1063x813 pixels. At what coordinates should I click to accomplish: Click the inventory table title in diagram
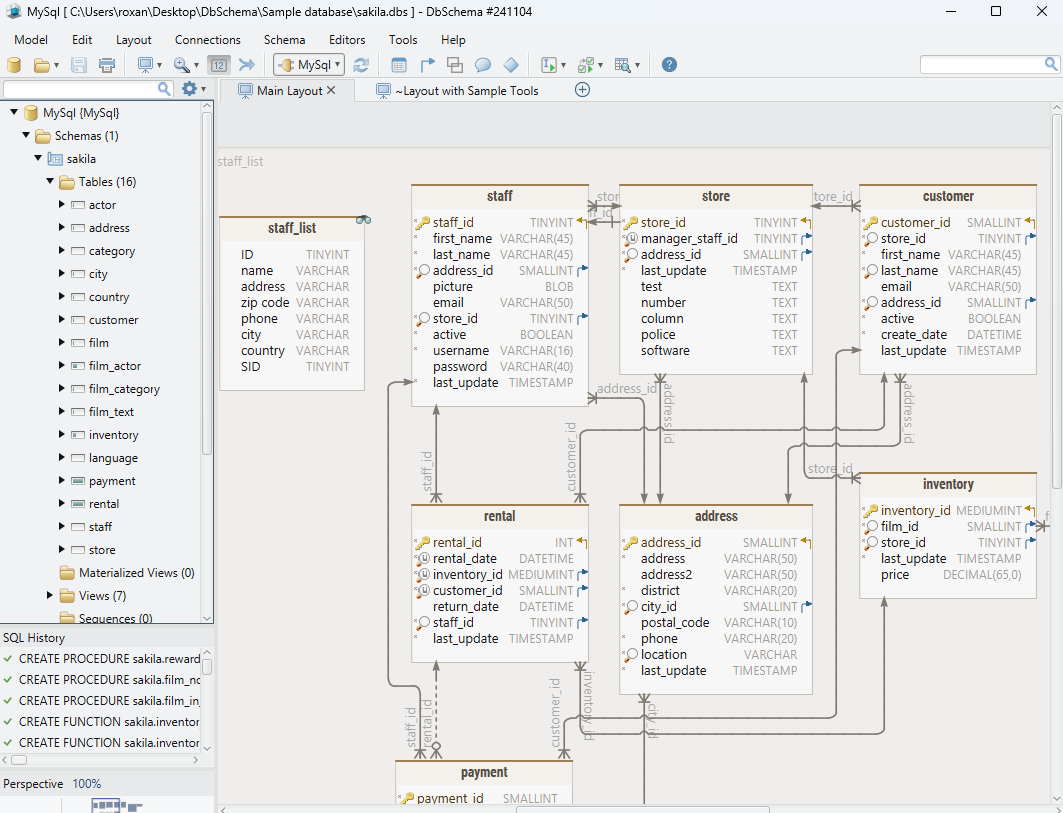(948, 484)
